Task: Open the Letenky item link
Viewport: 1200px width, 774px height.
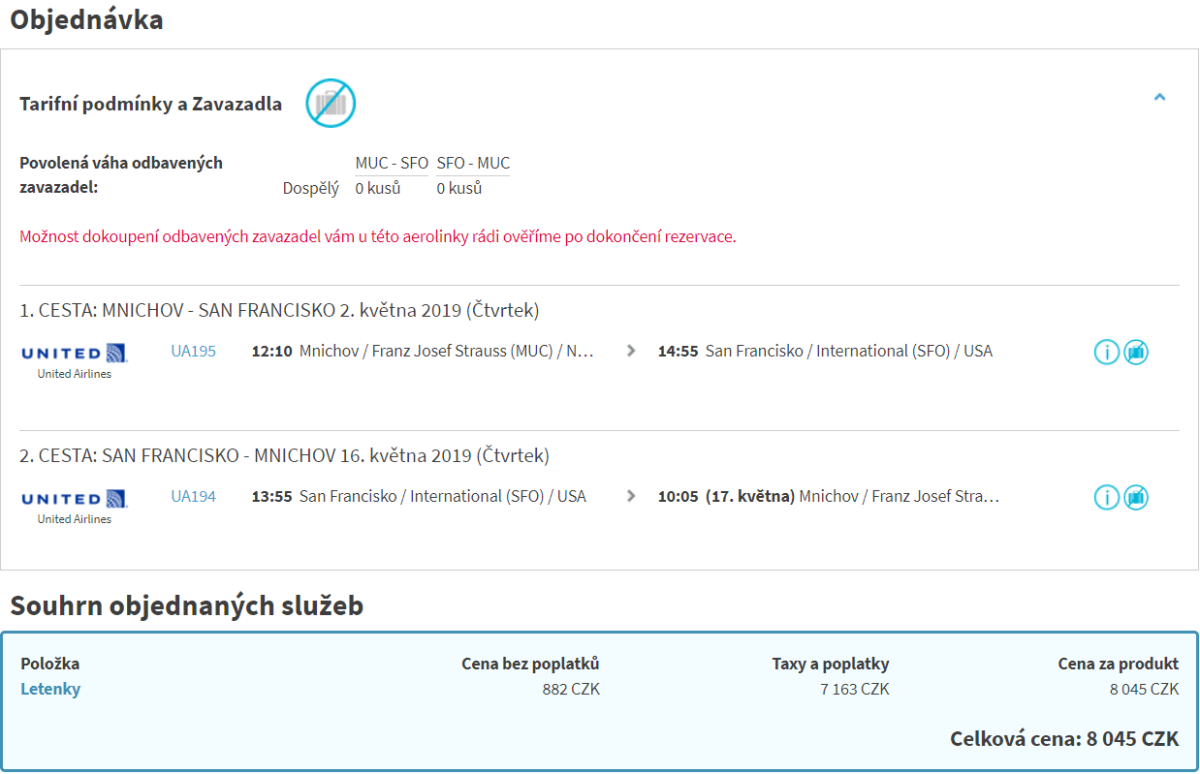Action: click(50, 689)
